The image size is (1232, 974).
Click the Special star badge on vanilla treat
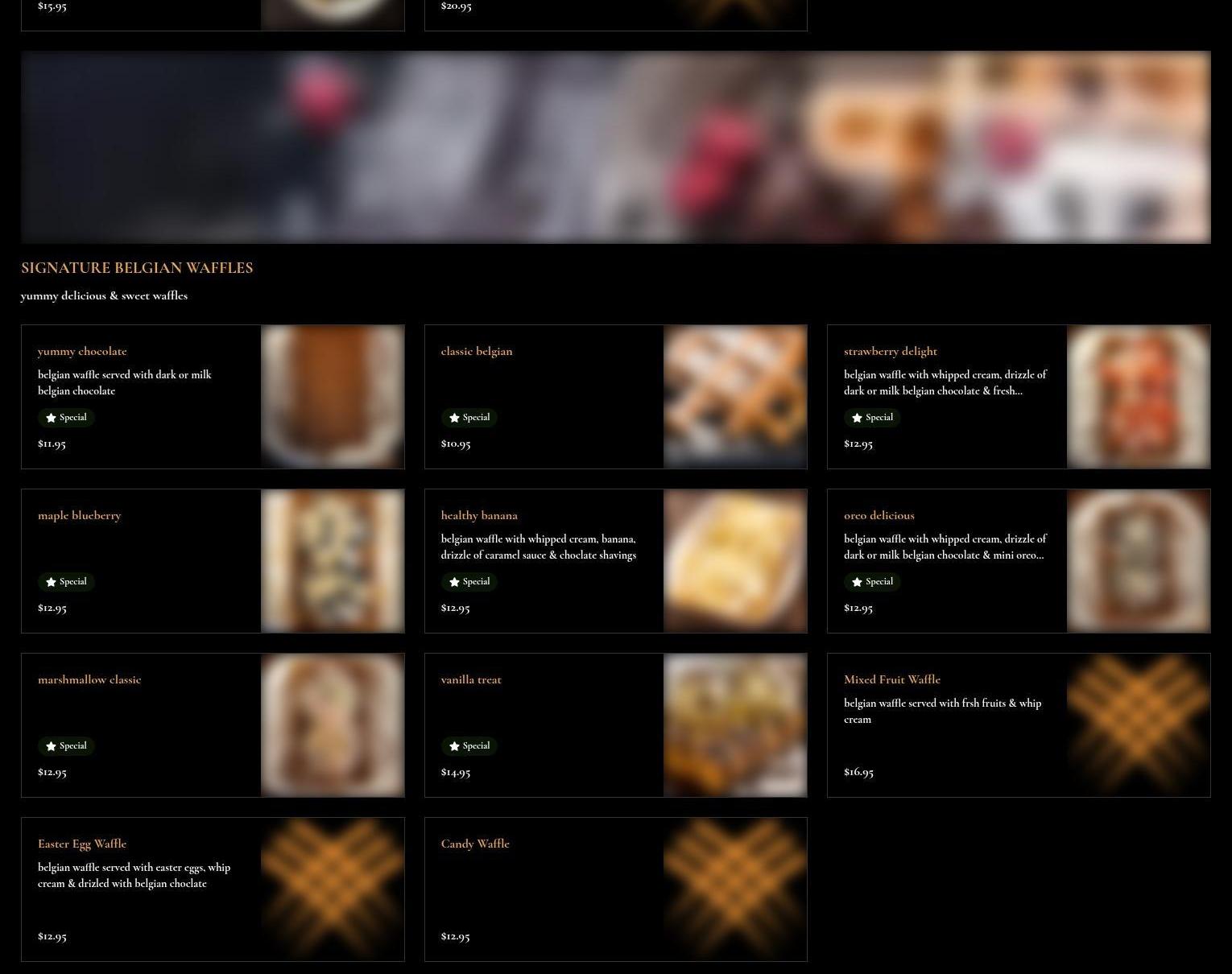[x=469, y=746]
